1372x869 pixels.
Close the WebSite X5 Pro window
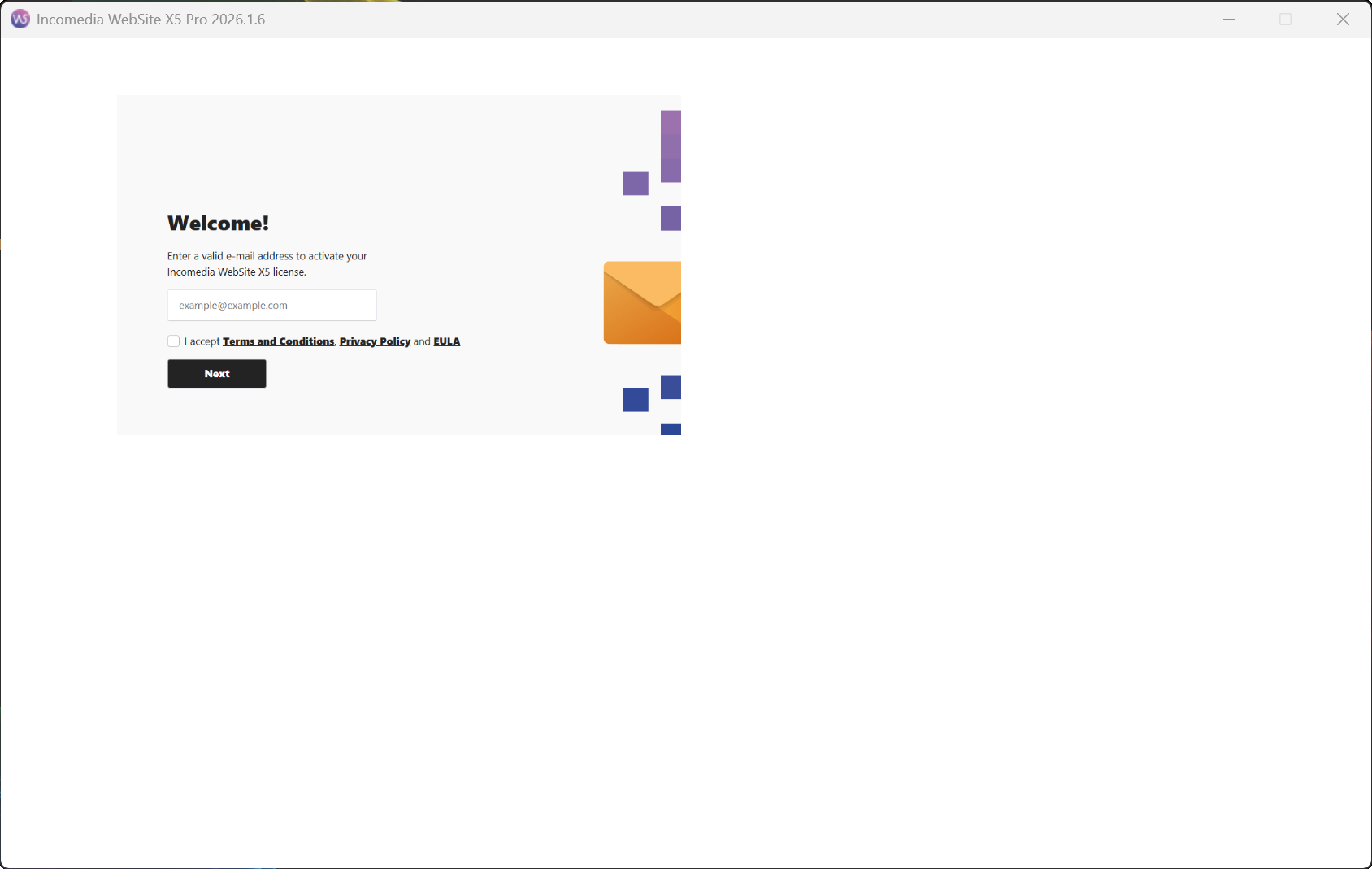click(1343, 19)
